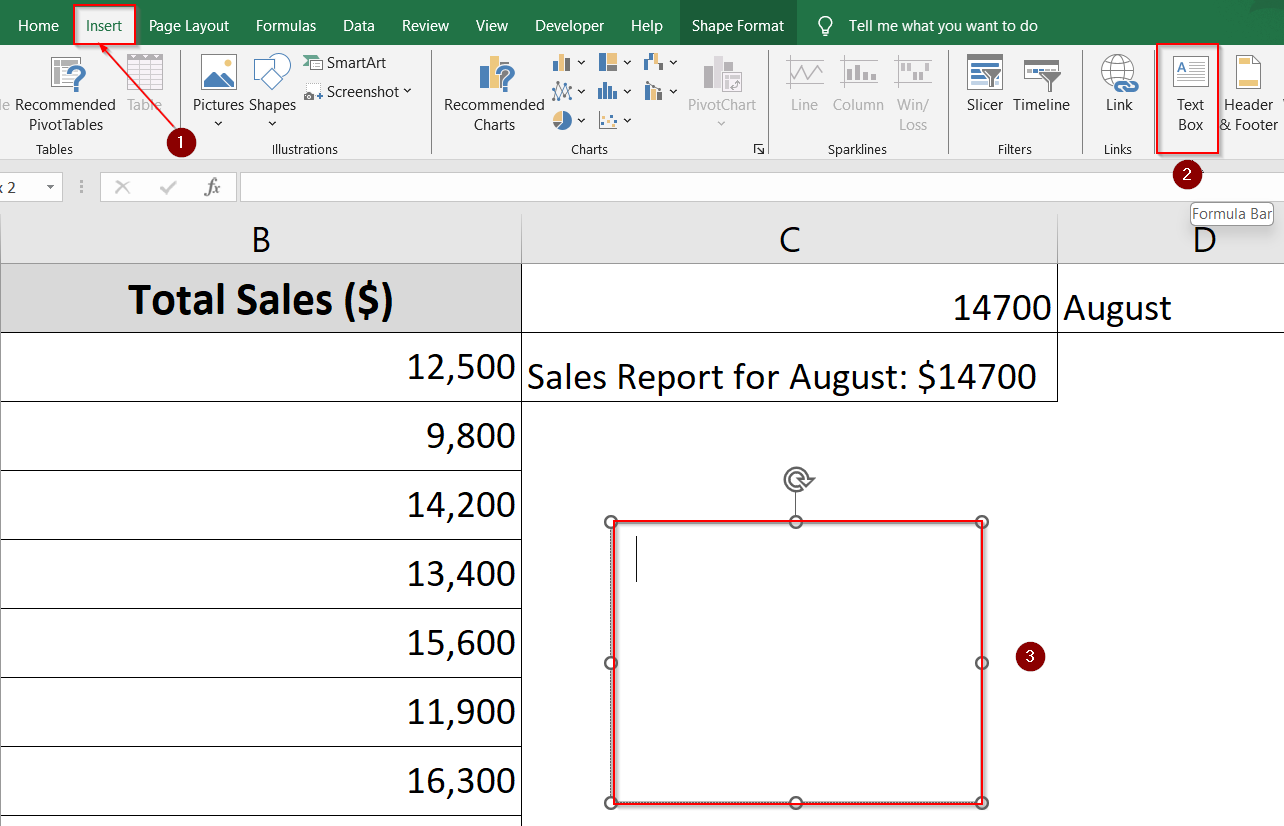The height and width of the screenshot is (826, 1284).
Task: Click the Win/Loss sparkline icon
Action: tap(912, 73)
